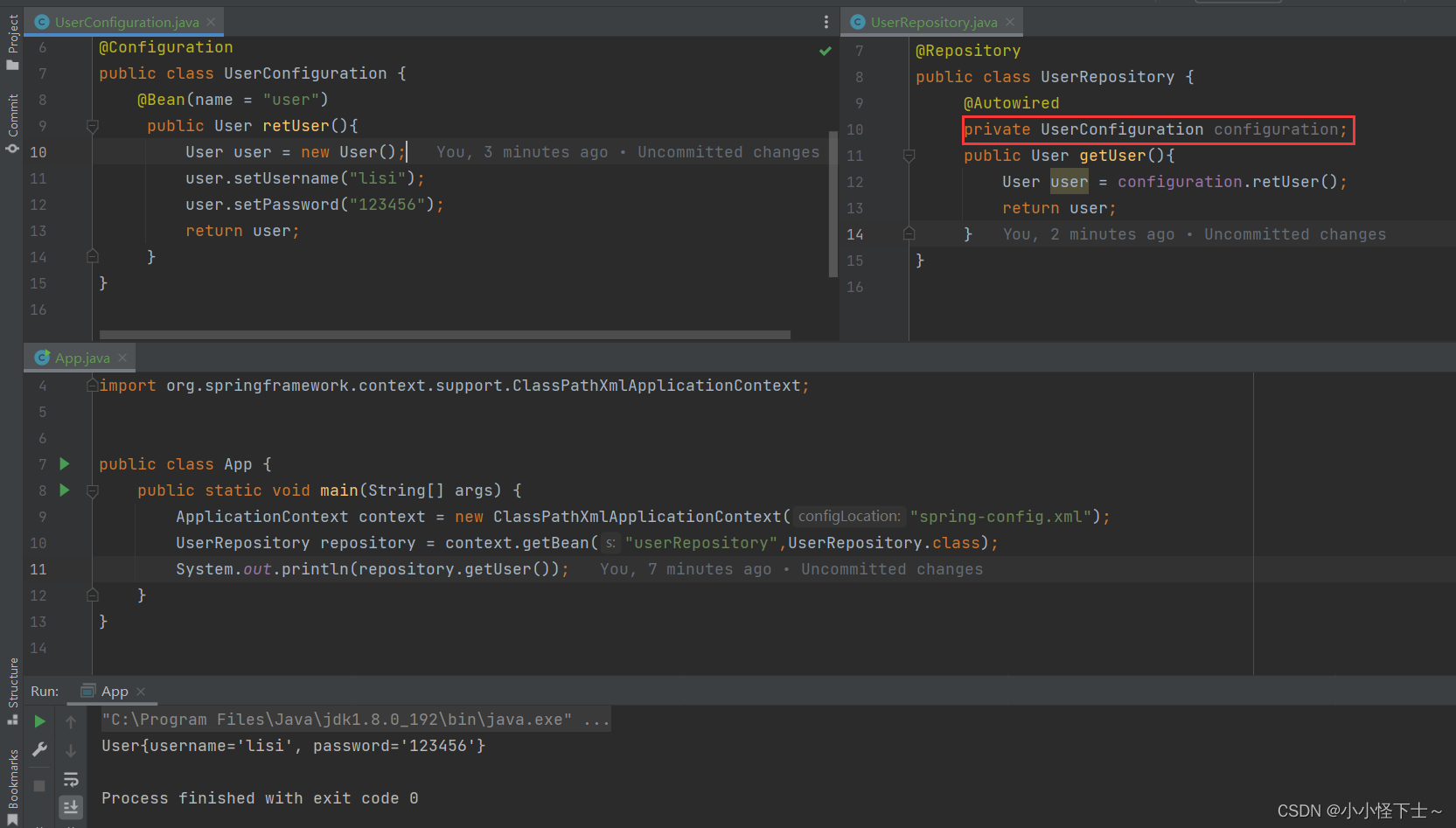The width and height of the screenshot is (1456, 828).
Task: Run App class from gutter arrow on line 7
Action: tap(64, 463)
